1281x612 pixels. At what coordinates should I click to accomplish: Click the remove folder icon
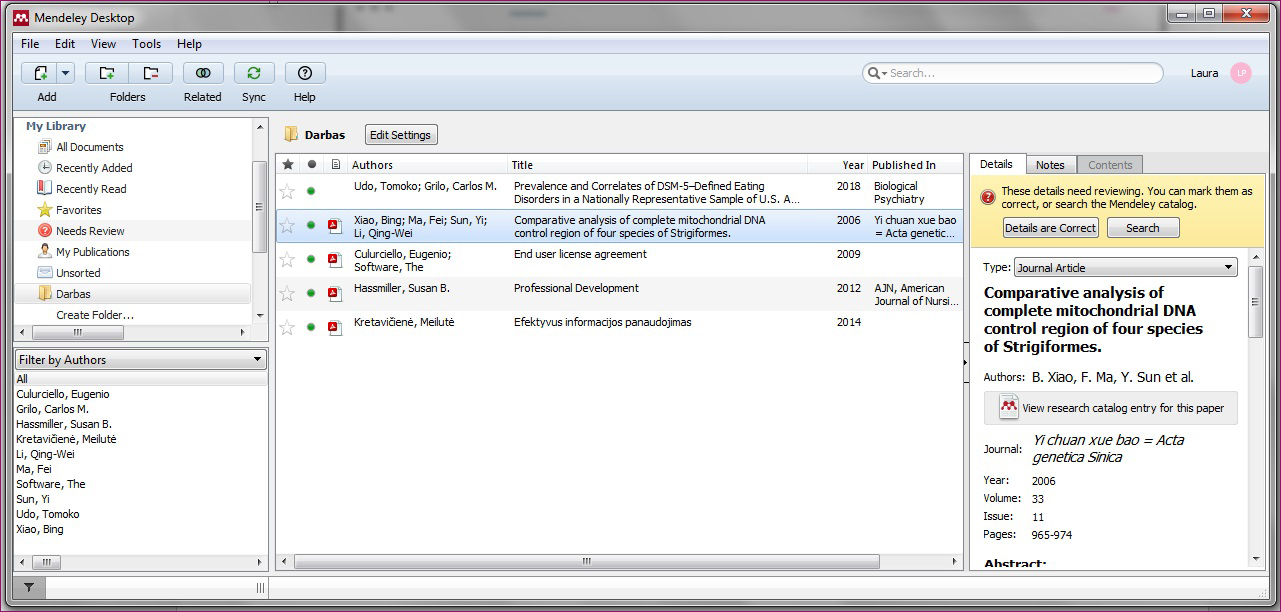[150, 73]
